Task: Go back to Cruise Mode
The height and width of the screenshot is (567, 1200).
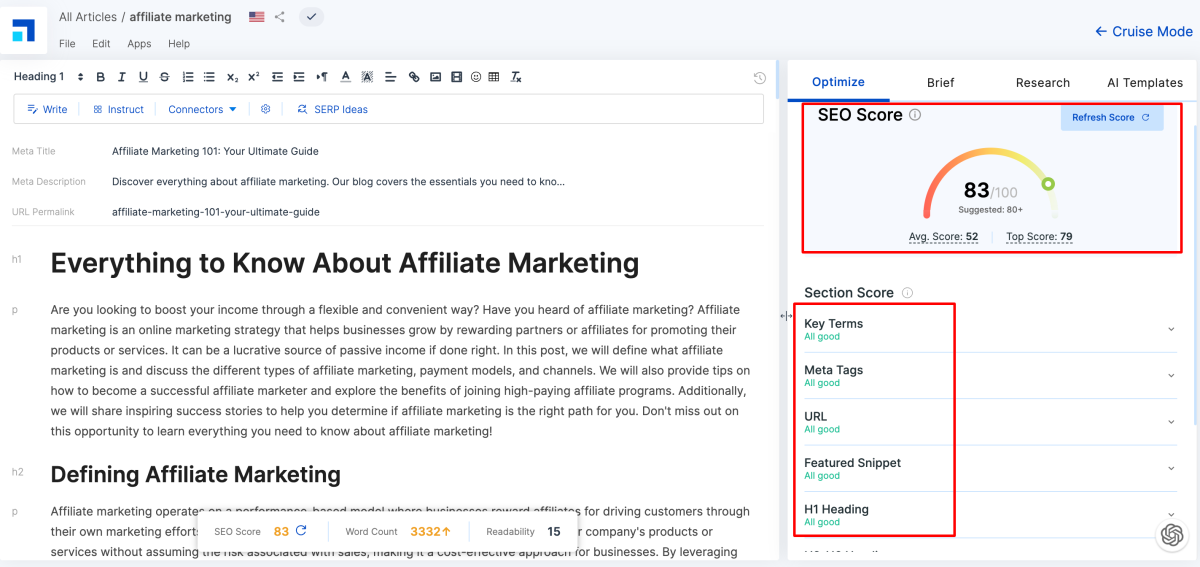Action: pos(1144,31)
